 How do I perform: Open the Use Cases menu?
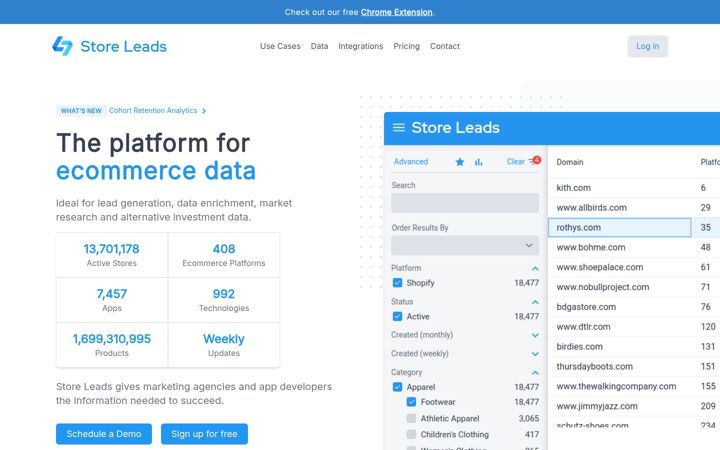click(280, 46)
